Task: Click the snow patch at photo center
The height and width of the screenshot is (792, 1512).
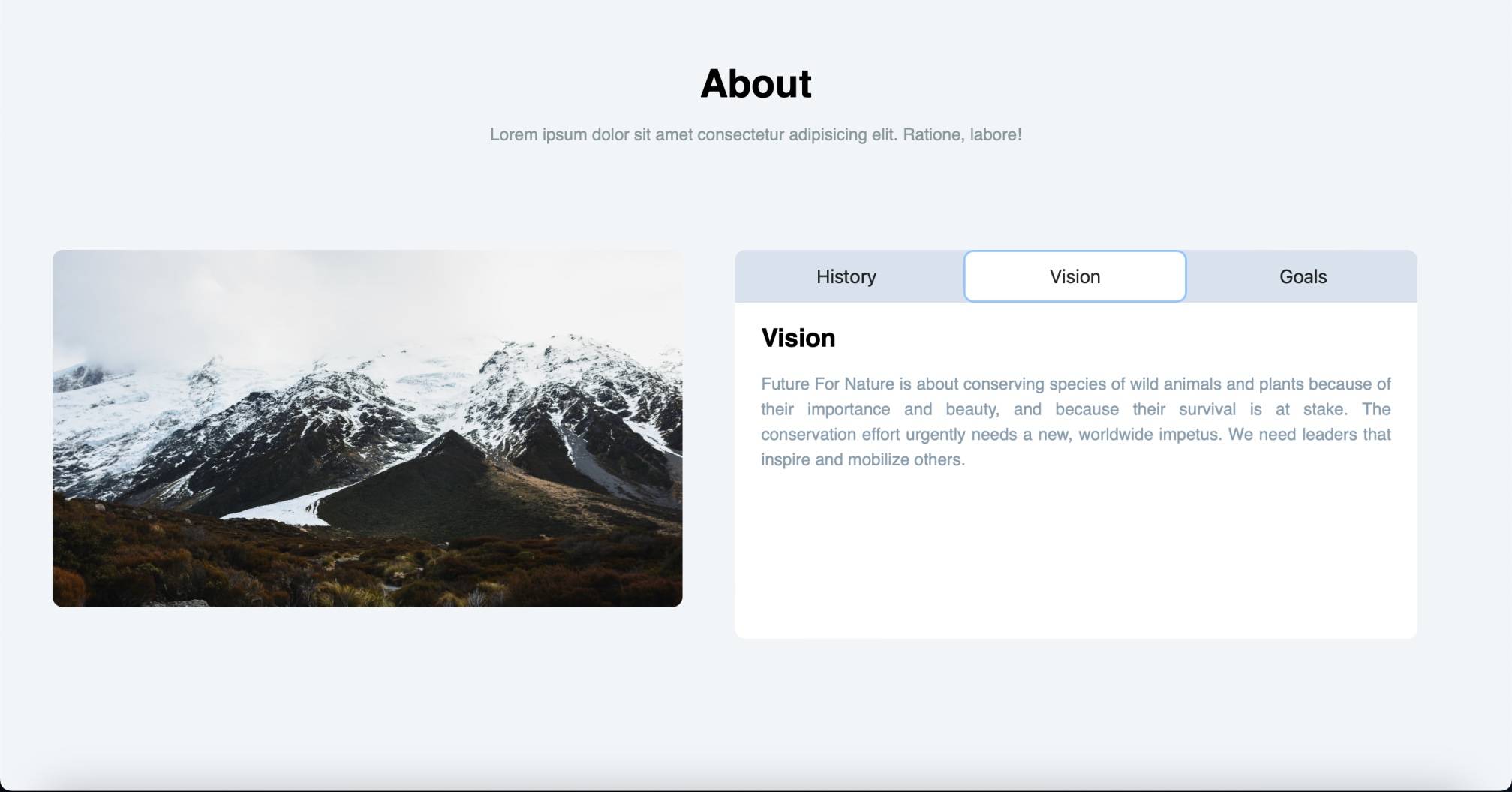Action: point(289,508)
